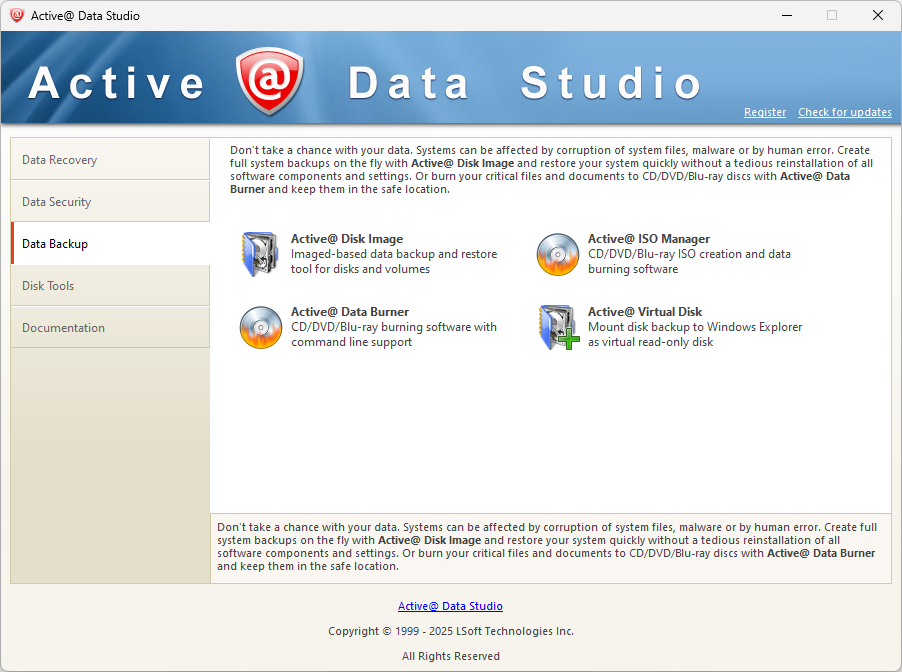This screenshot has width=902, height=672.
Task: Click the Active@ Data Burner title text
Action: point(350,312)
